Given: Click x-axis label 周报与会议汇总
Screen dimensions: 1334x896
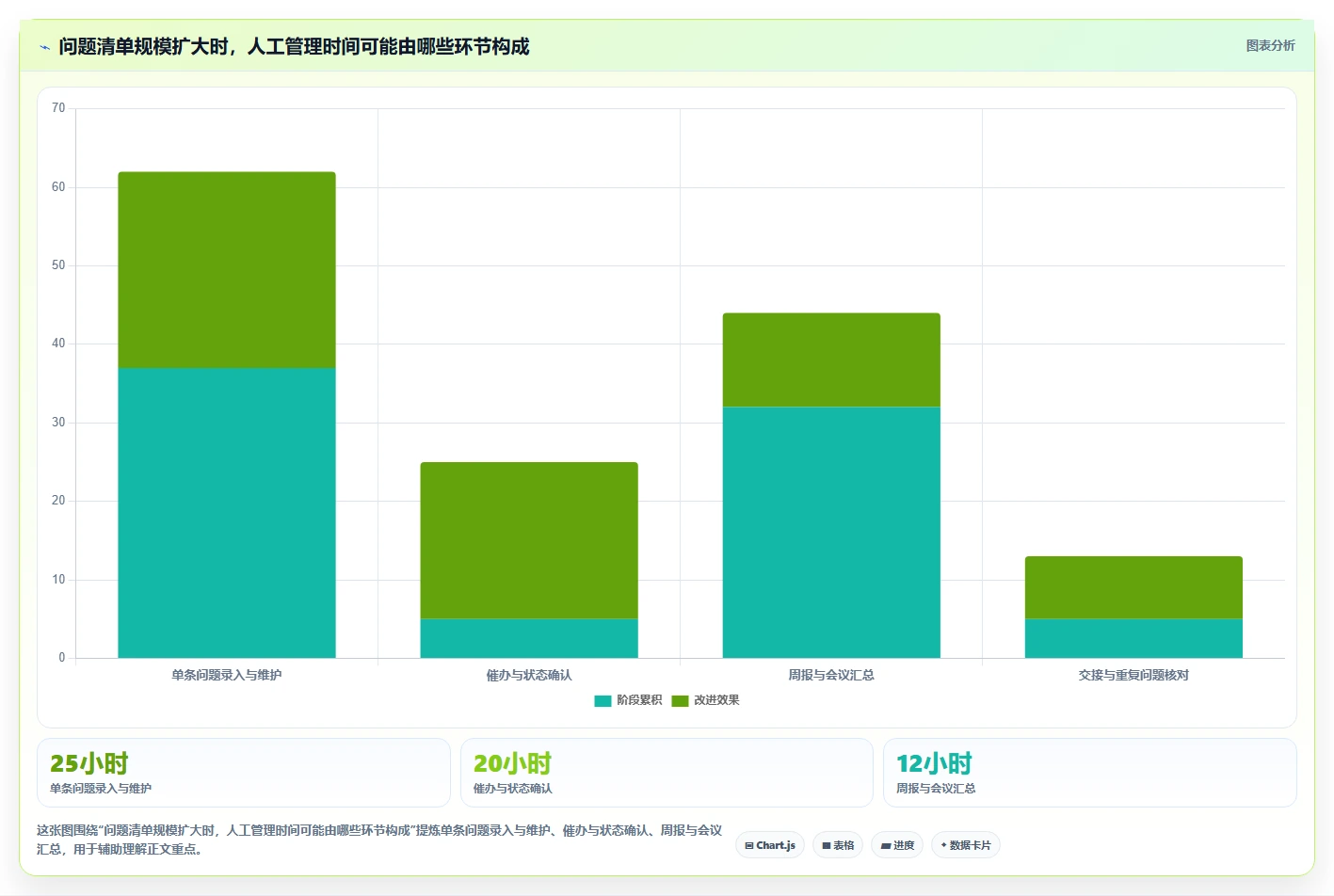Looking at the screenshot, I should point(831,675).
